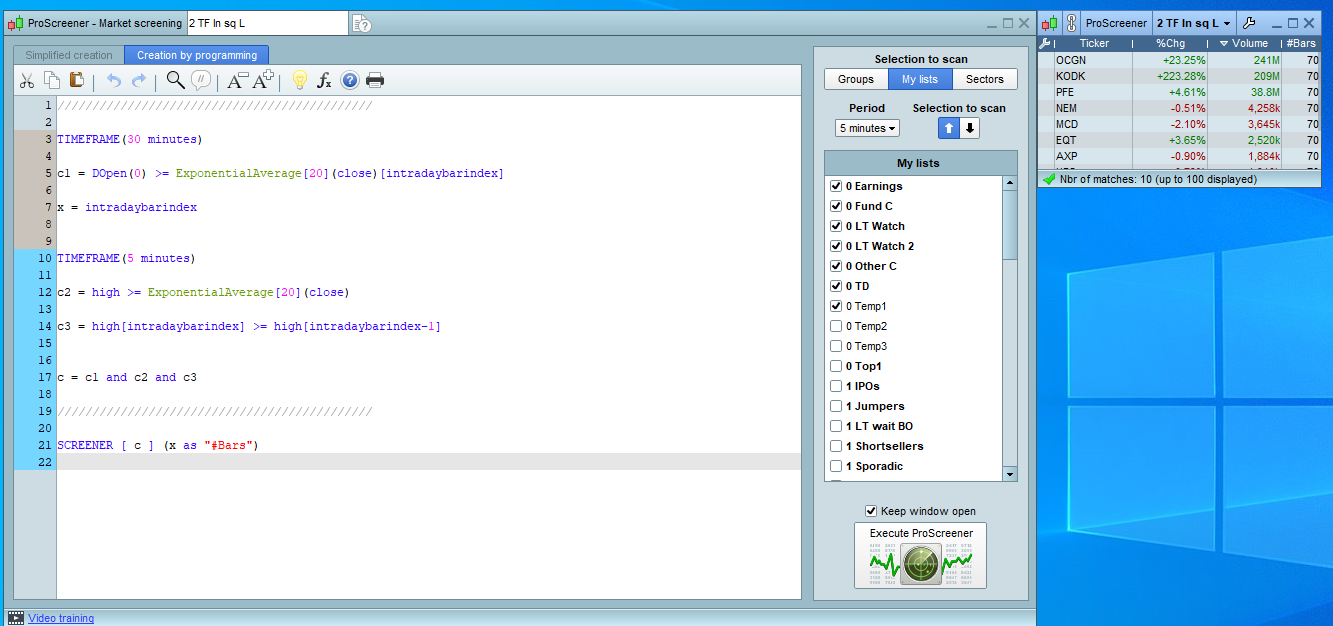Switch to Sectors tab

(x=985, y=79)
